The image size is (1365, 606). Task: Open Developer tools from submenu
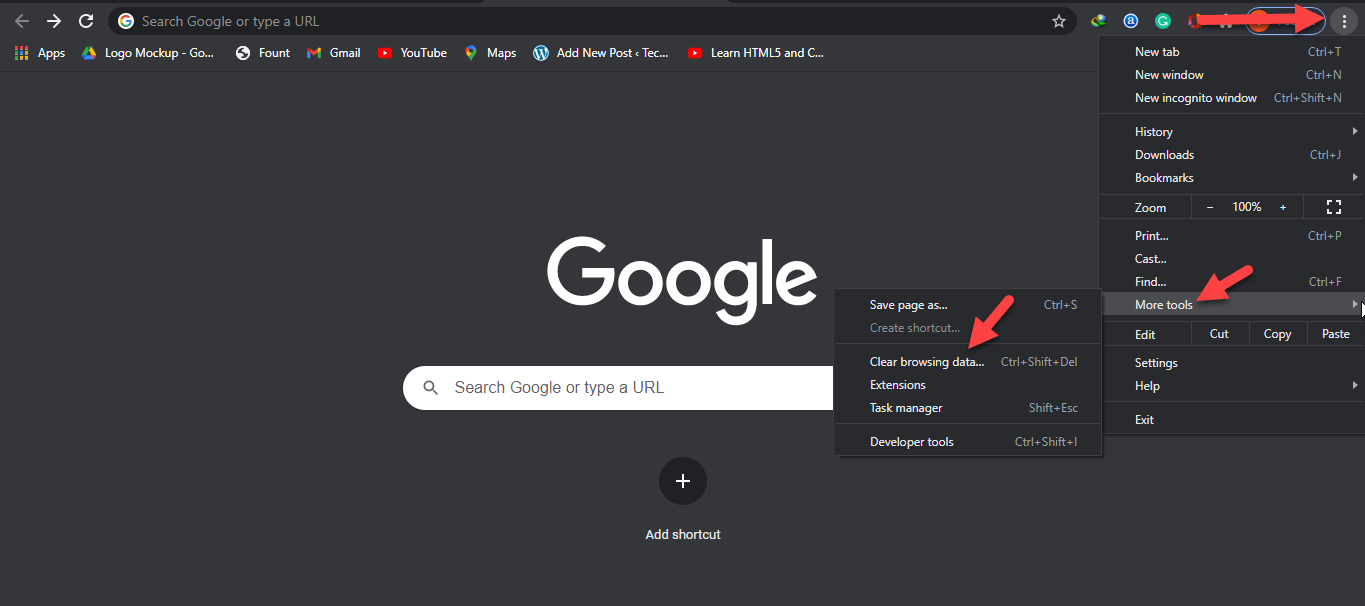pos(912,442)
